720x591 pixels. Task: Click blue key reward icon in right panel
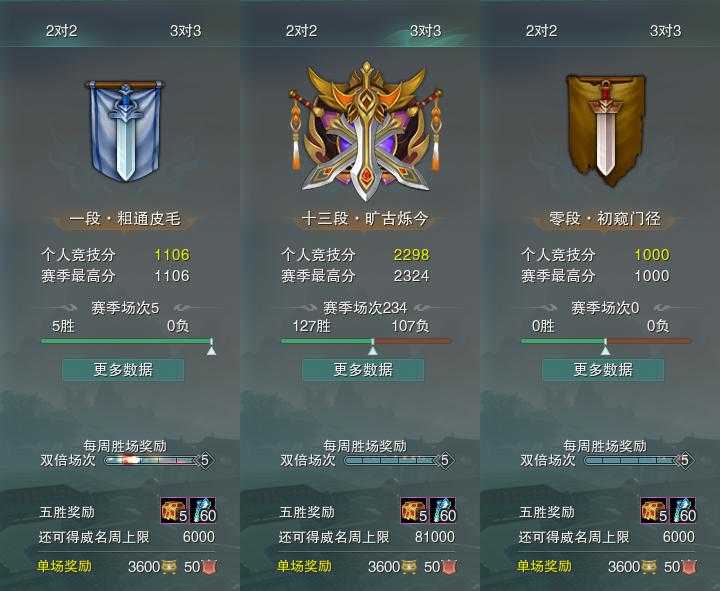click(683, 511)
